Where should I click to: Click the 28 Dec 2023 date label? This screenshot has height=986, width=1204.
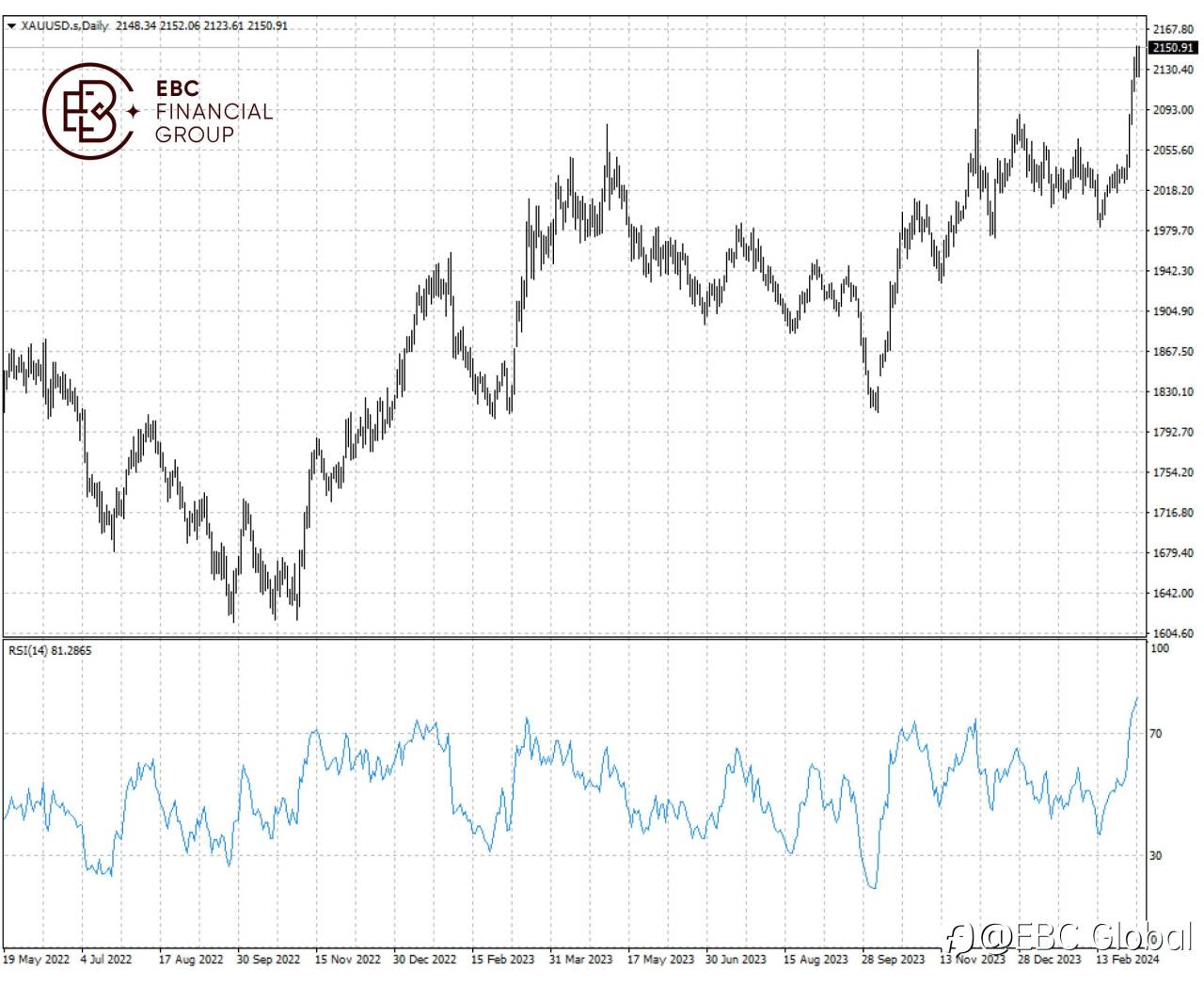click(1049, 960)
